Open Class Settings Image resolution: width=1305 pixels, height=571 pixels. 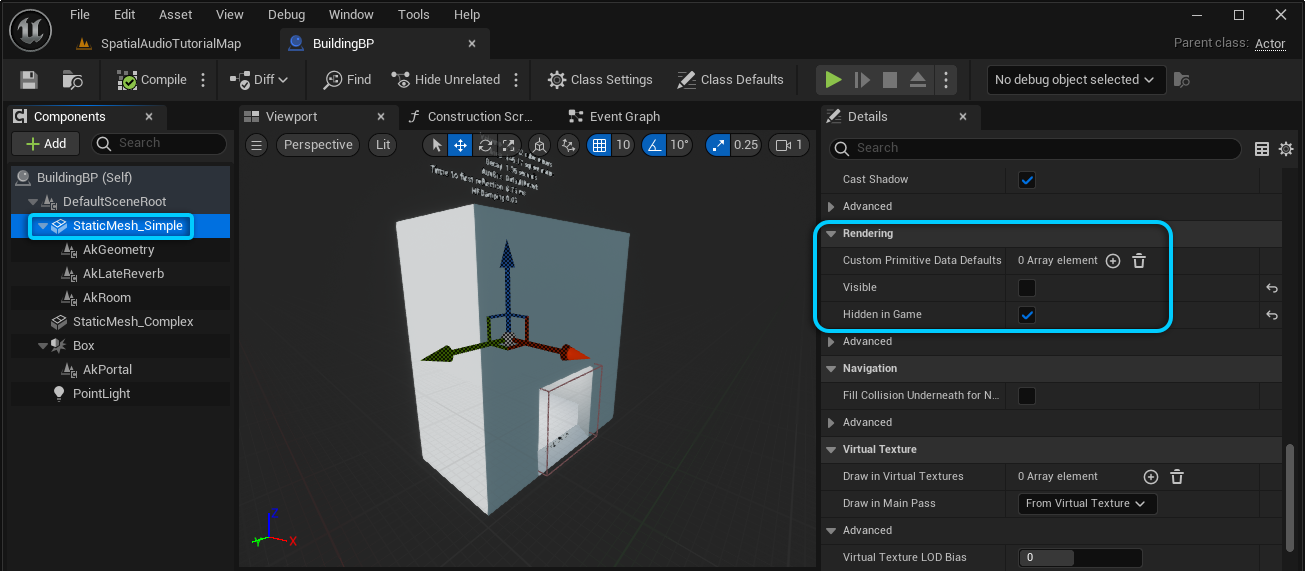click(600, 80)
